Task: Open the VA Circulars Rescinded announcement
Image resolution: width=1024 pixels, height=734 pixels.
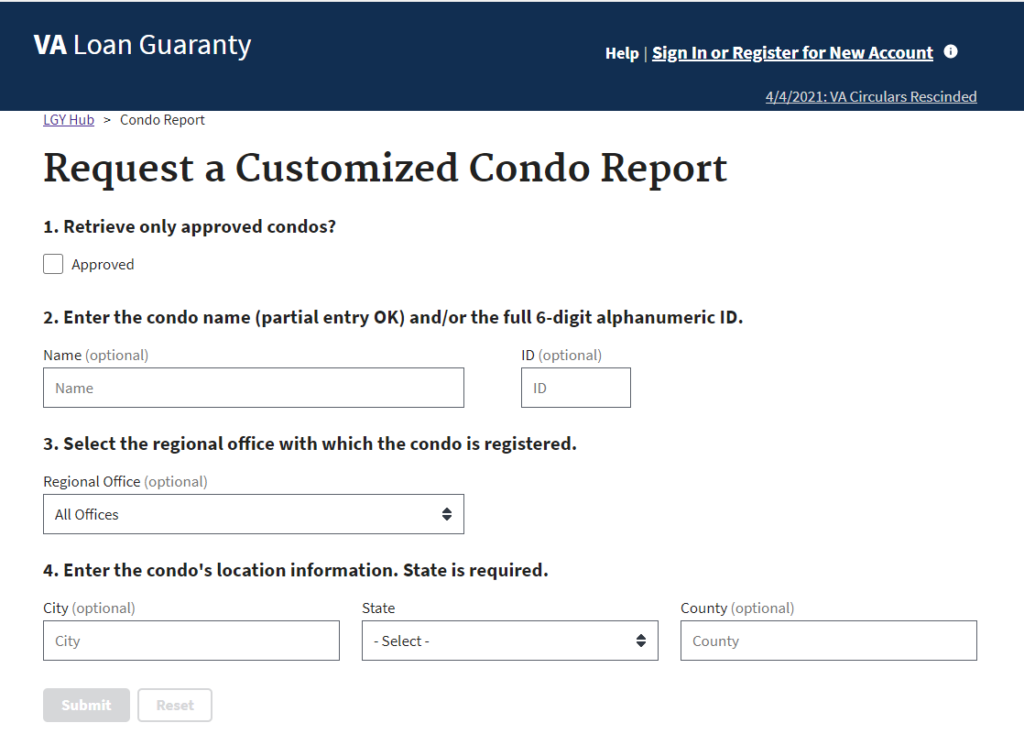Action: [x=870, y=97]
